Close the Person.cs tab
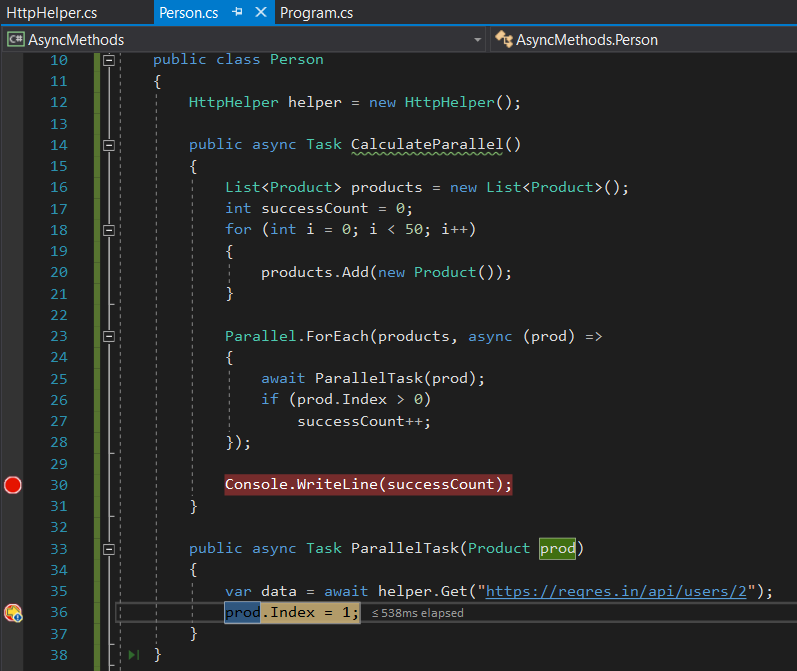Image resolution: width=797 pixels, height=671 pixels. point(261,12)
